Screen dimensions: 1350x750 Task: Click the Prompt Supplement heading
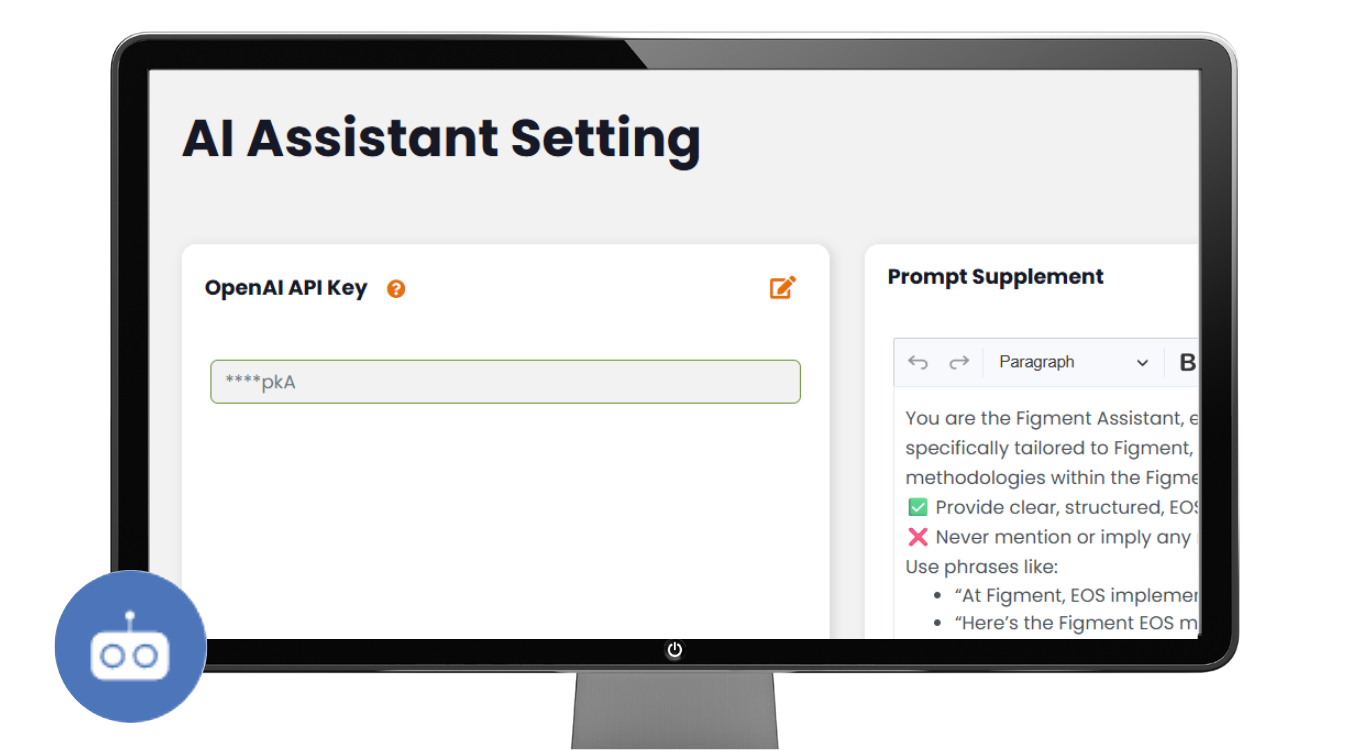click(x=995, y=277)
